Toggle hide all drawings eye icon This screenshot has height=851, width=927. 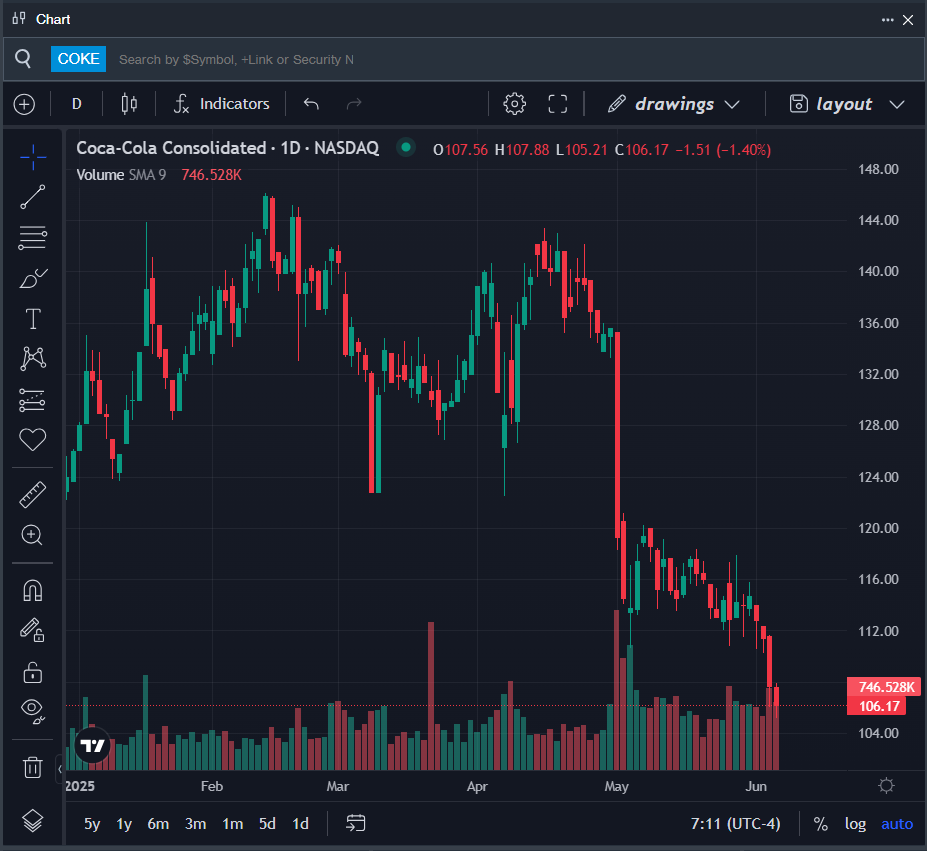point(33,711)
